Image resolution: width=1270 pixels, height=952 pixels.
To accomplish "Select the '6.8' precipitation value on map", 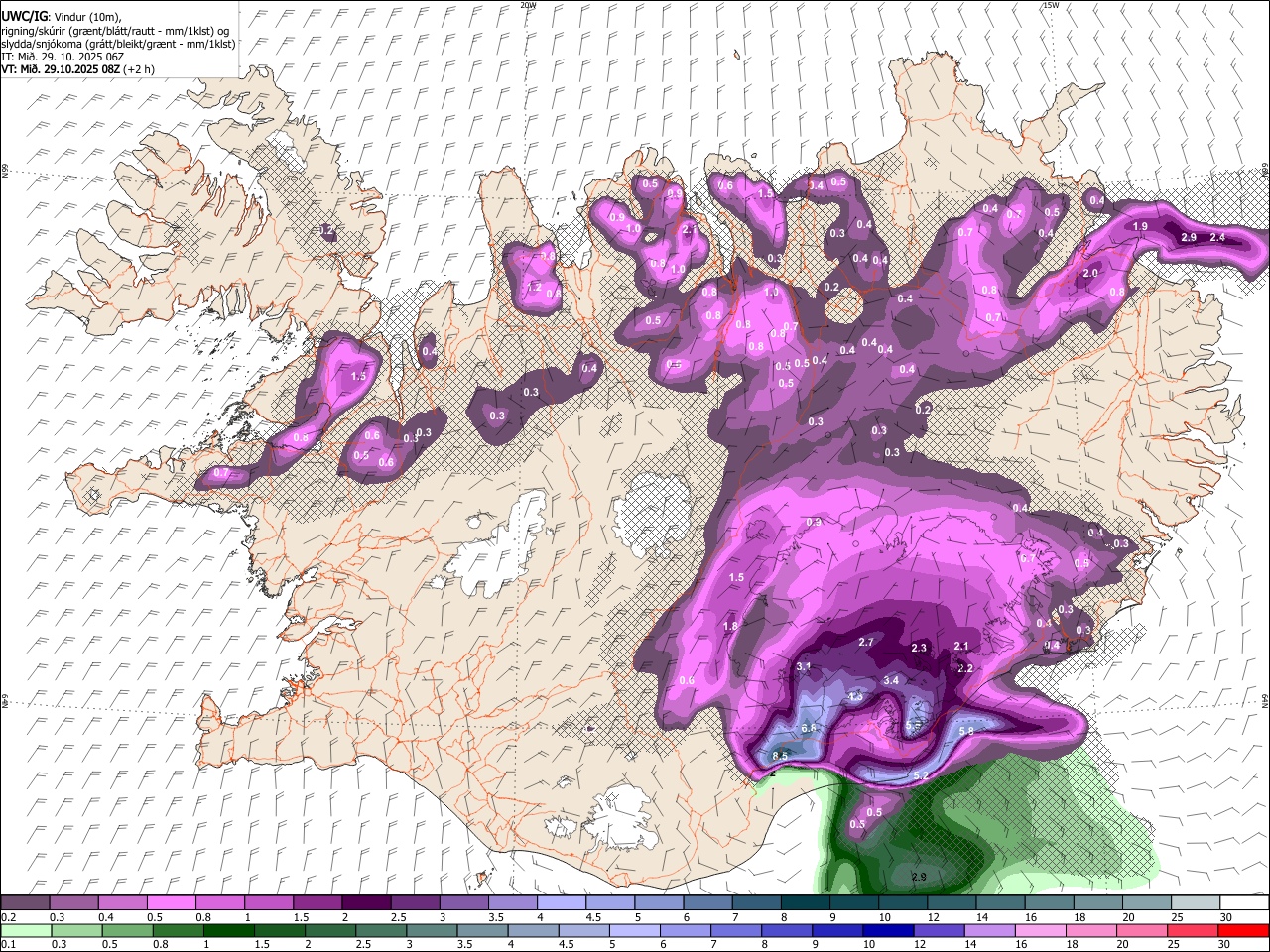I will (x=808, y=728).
